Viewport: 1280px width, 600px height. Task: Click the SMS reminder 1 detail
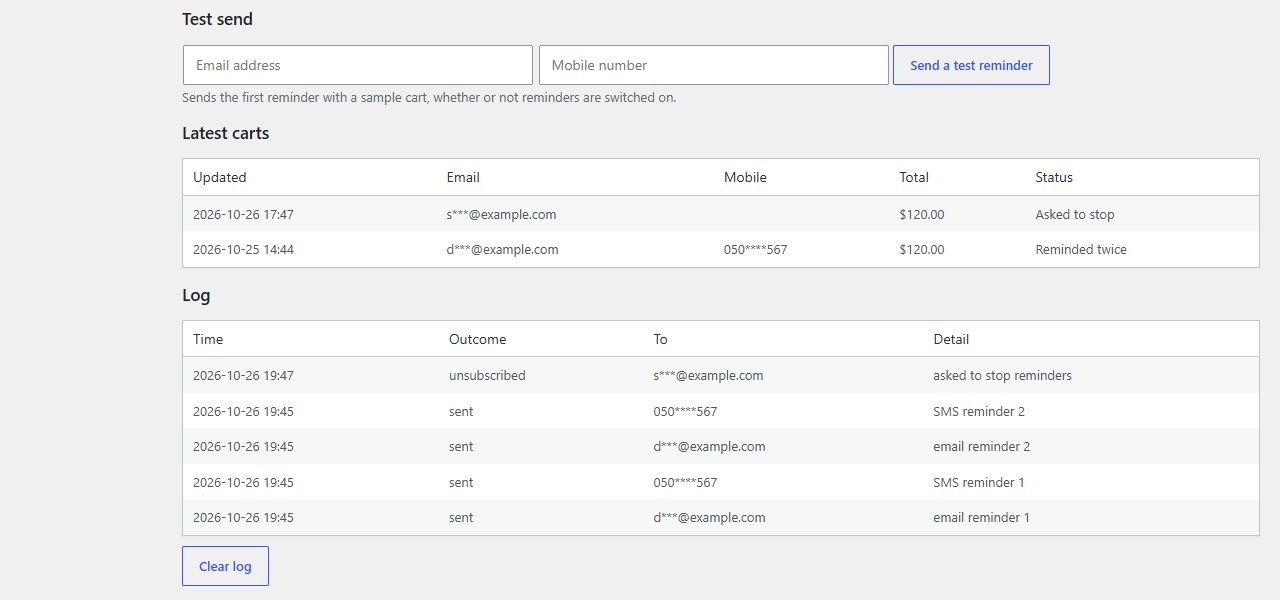[x=979, y=482]
